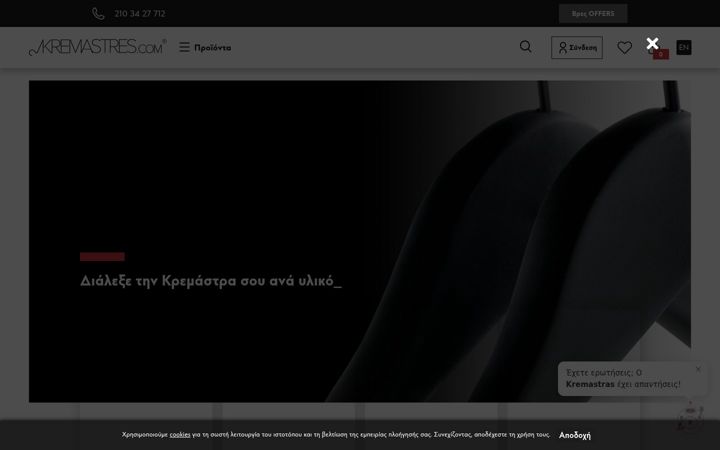
Task: Switch language to EN
Action: [684, 47]
